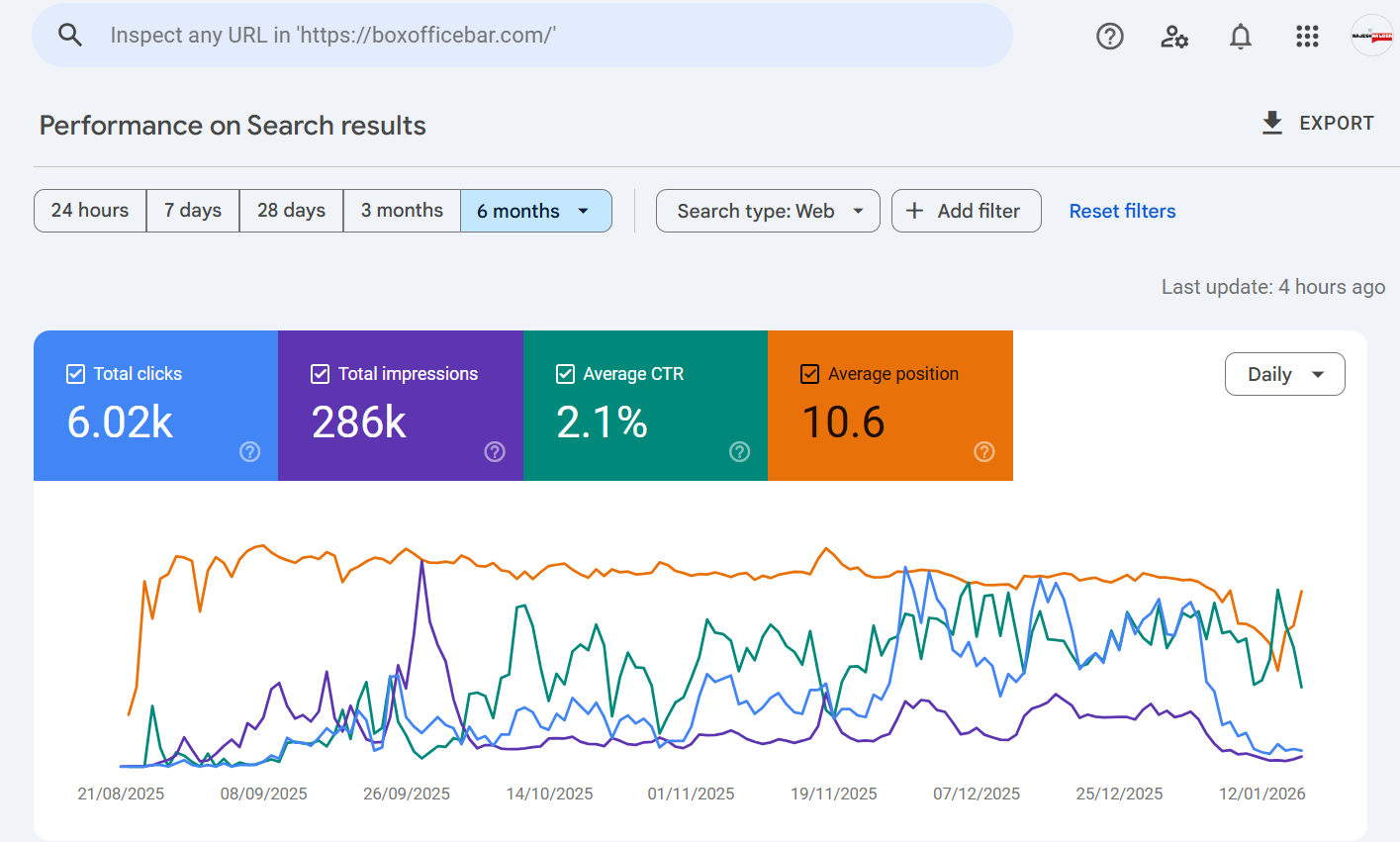Click help icon on Average CTR card
Viewport: 1400px width, 842px height.
point(739,452)
